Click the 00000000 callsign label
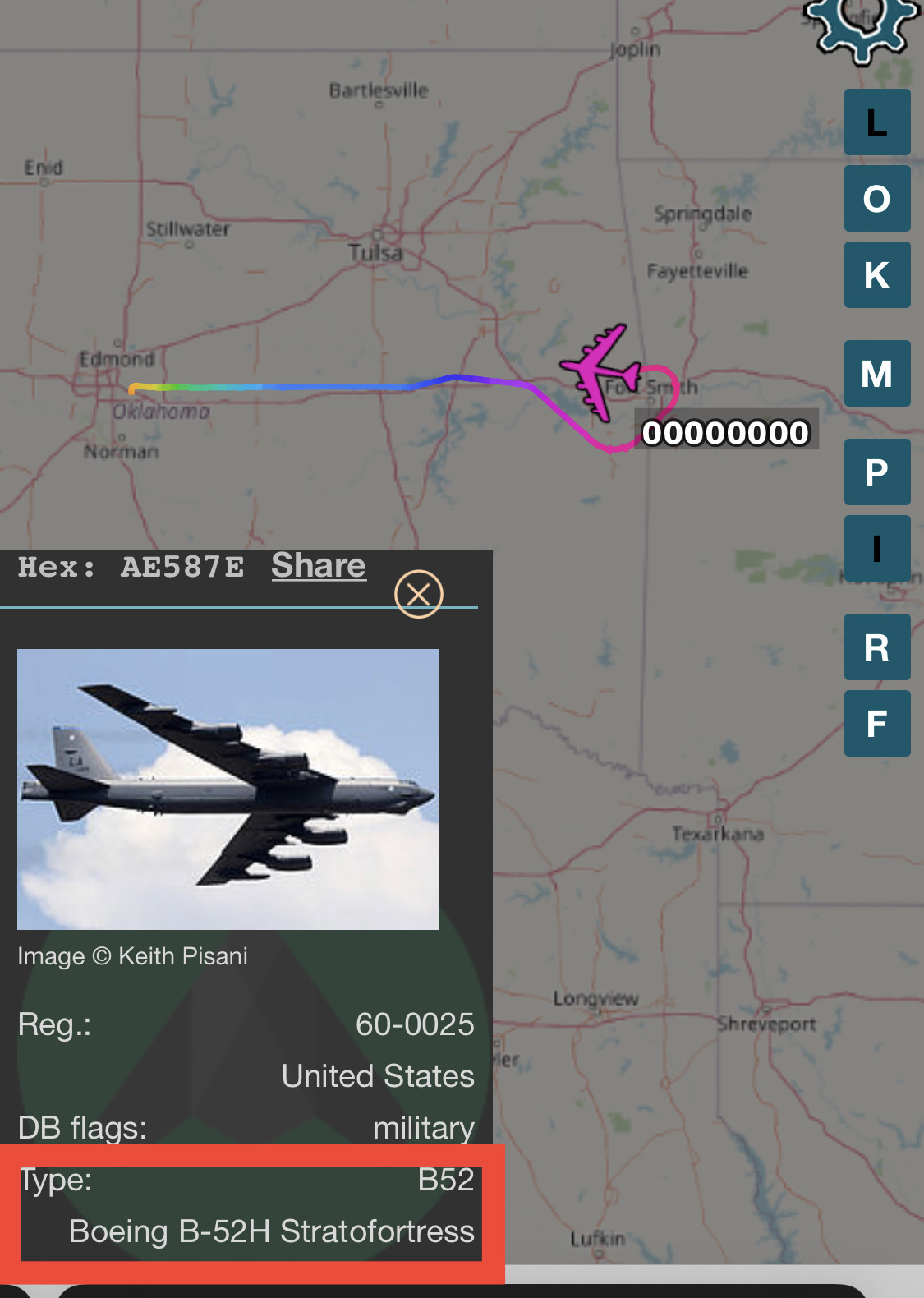This screenshot has width=924, height=1298. (x=726, y=432)
